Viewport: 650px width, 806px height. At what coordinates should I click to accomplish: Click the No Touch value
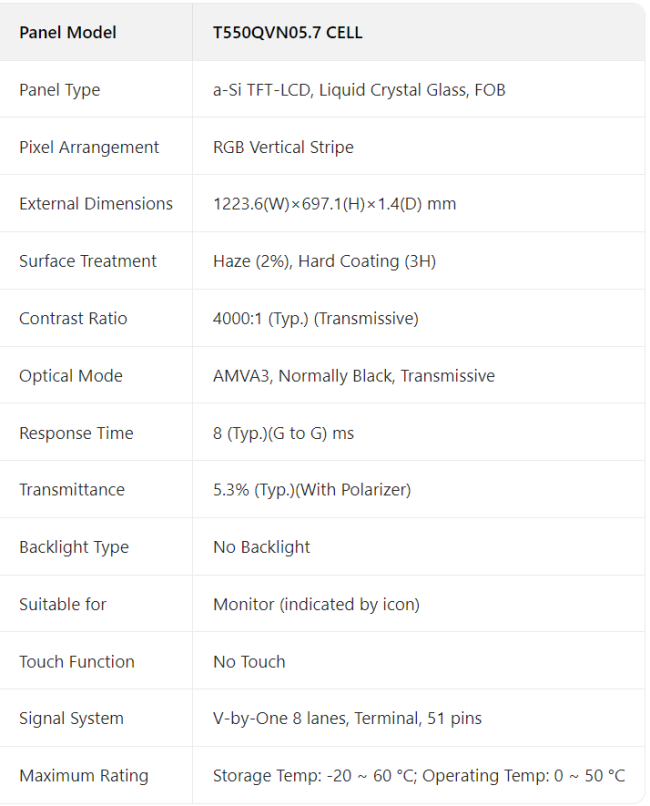coord(249,662)
